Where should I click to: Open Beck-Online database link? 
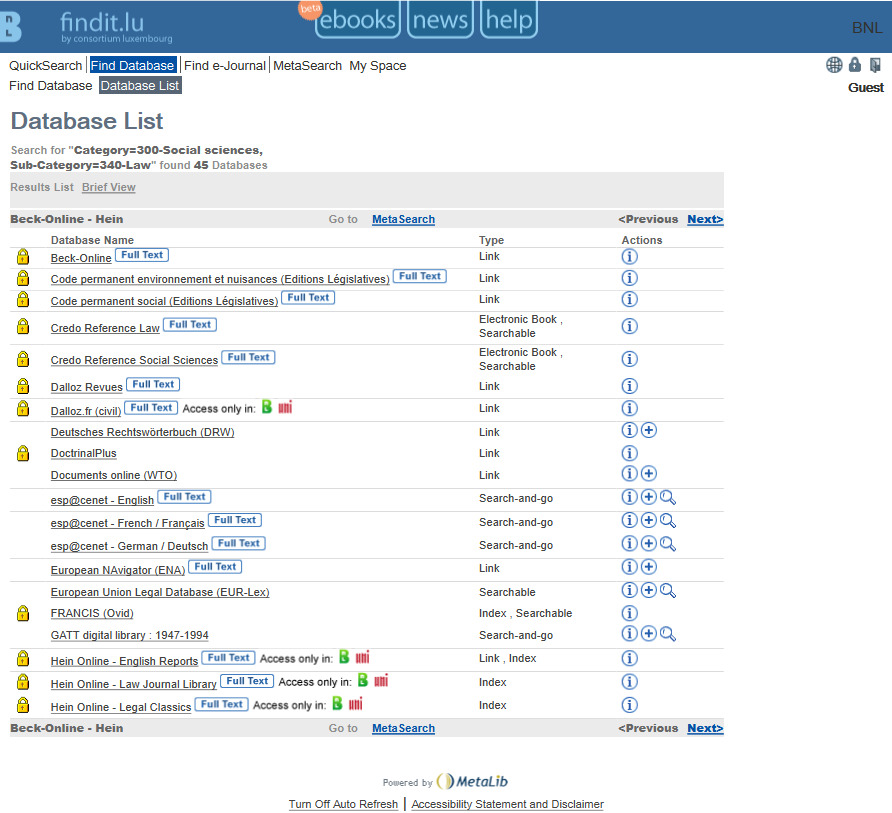click(x=81, y=258)
